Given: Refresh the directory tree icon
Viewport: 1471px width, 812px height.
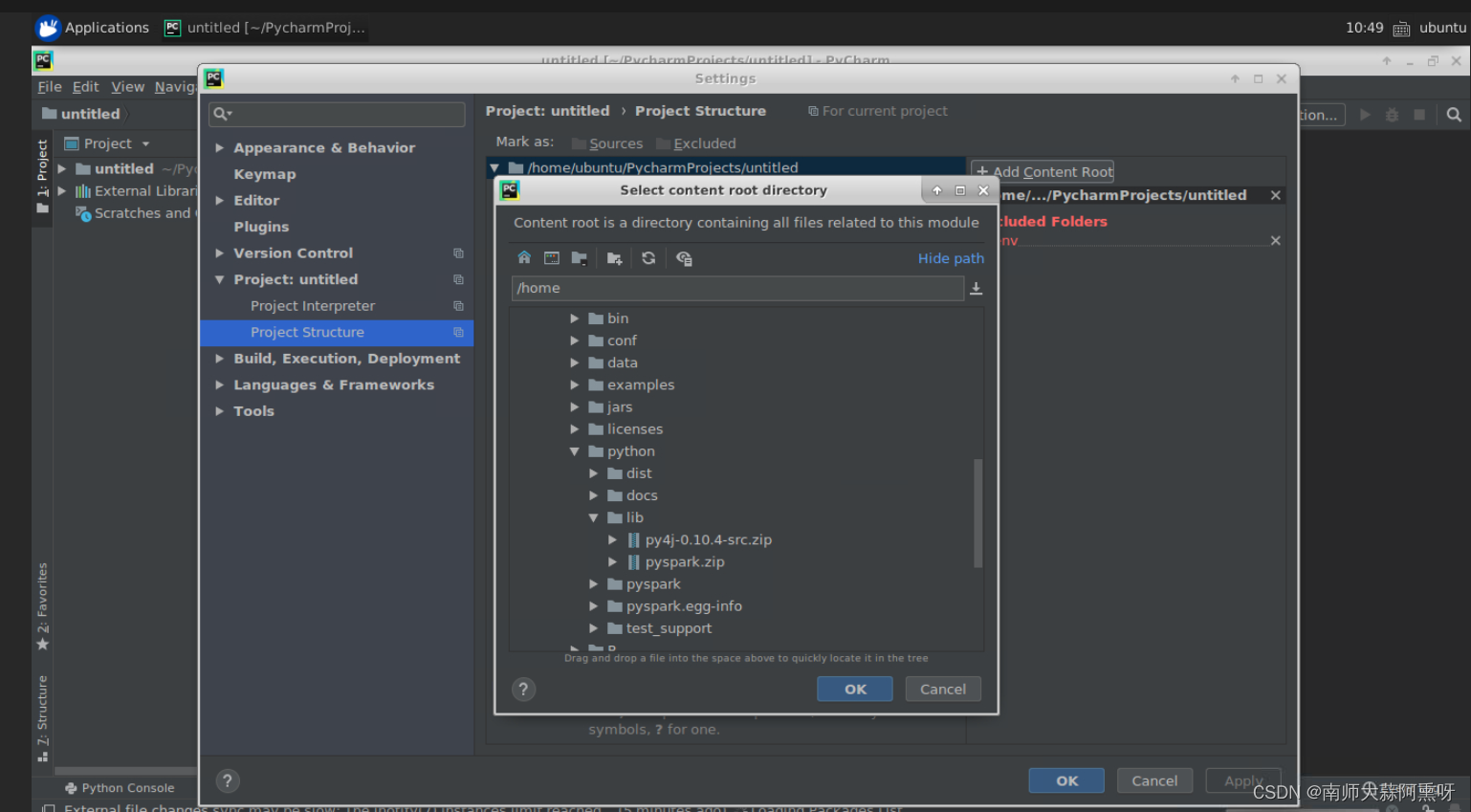Looking at the screenshot, I should click(648, 258).
